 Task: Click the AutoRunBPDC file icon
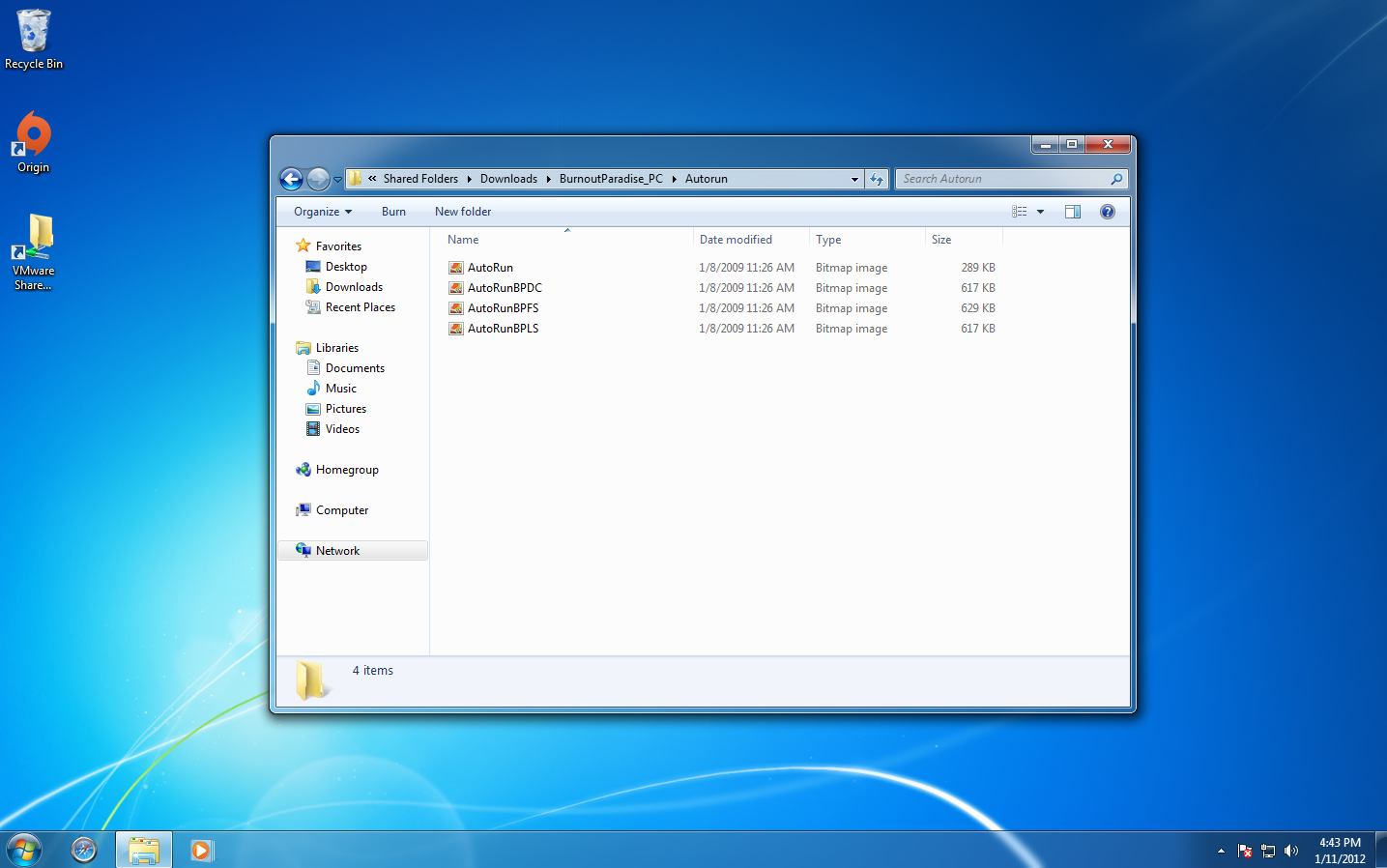pyautogui.click(x=456, y=288)
